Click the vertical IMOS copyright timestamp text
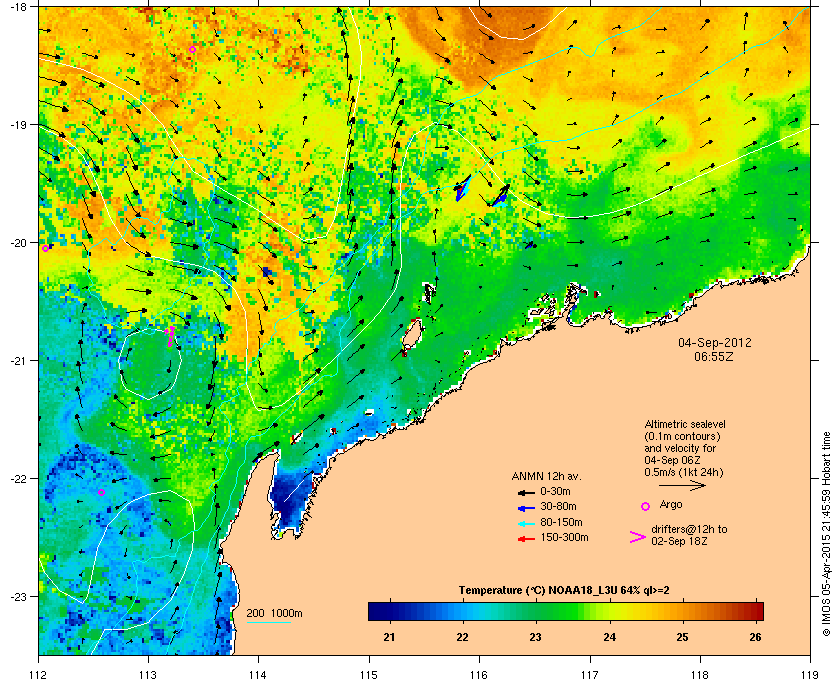The height and width of the screenshot is (680, 840). [826, 533]
